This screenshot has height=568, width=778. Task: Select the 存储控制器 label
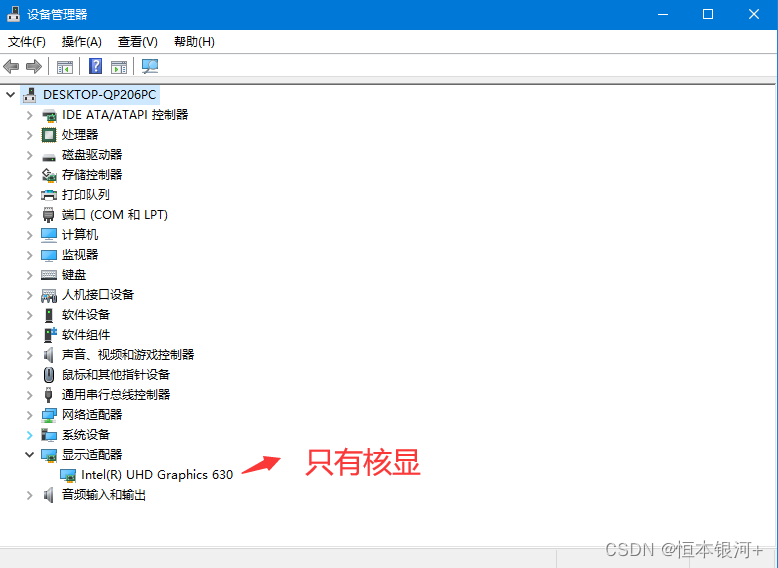pyautogui.click(x=92, y=175)
